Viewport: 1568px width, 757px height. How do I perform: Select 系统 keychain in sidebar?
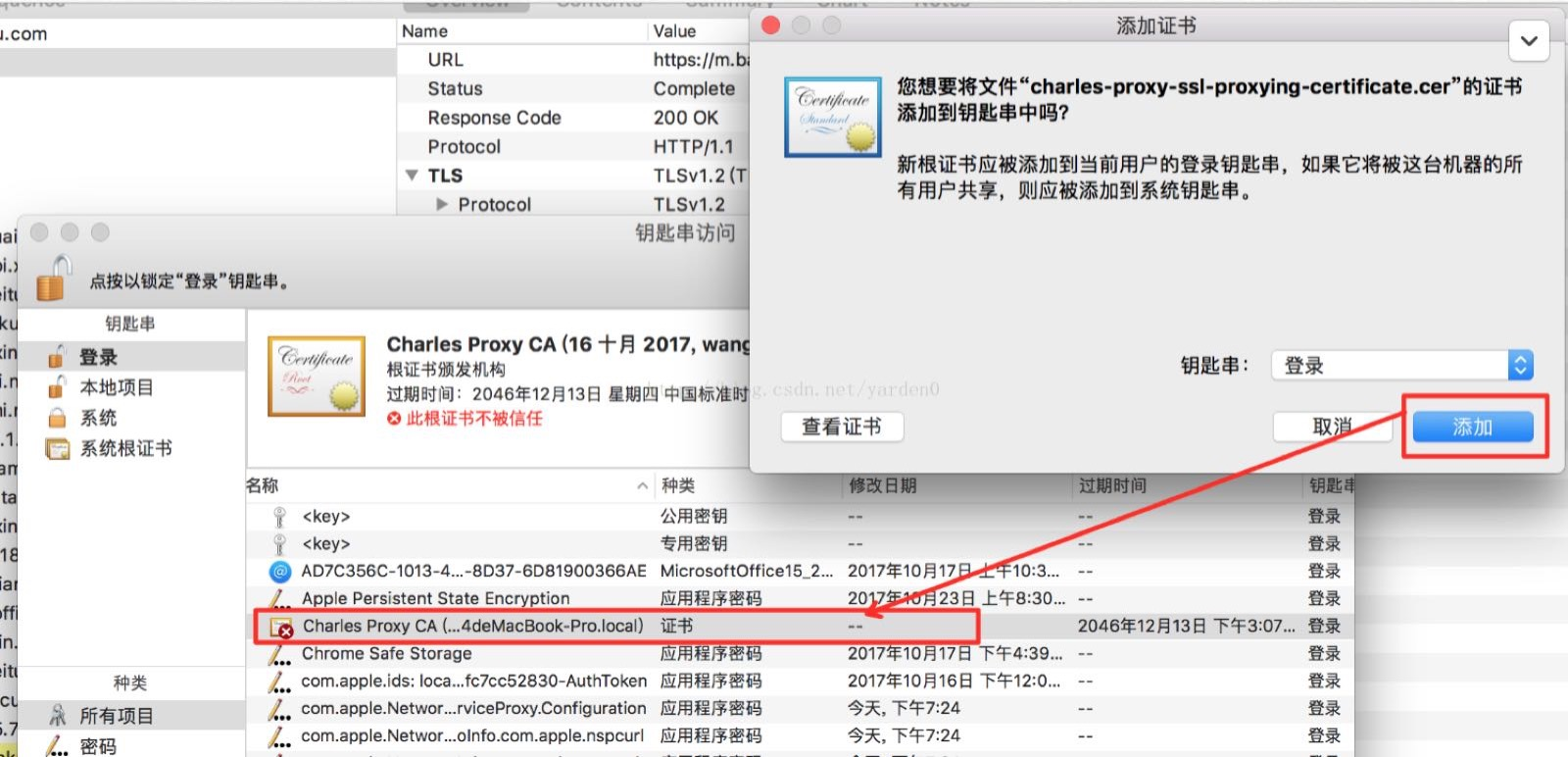(131, 418)
